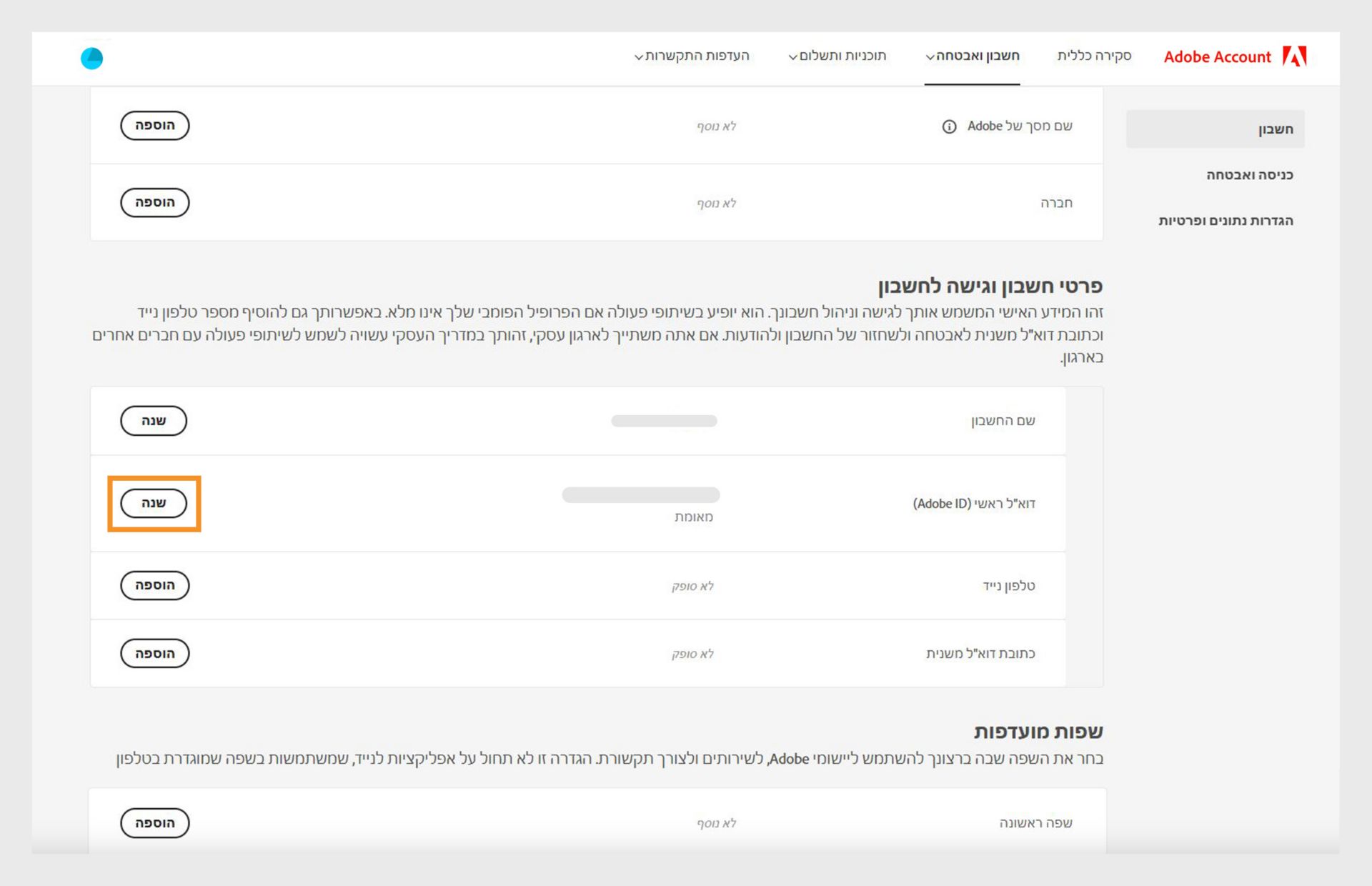Click the profile avatar icon

point(91,58)
